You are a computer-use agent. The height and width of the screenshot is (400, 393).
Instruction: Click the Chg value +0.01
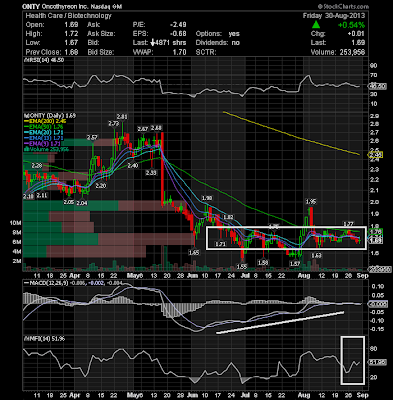[356, 34]
